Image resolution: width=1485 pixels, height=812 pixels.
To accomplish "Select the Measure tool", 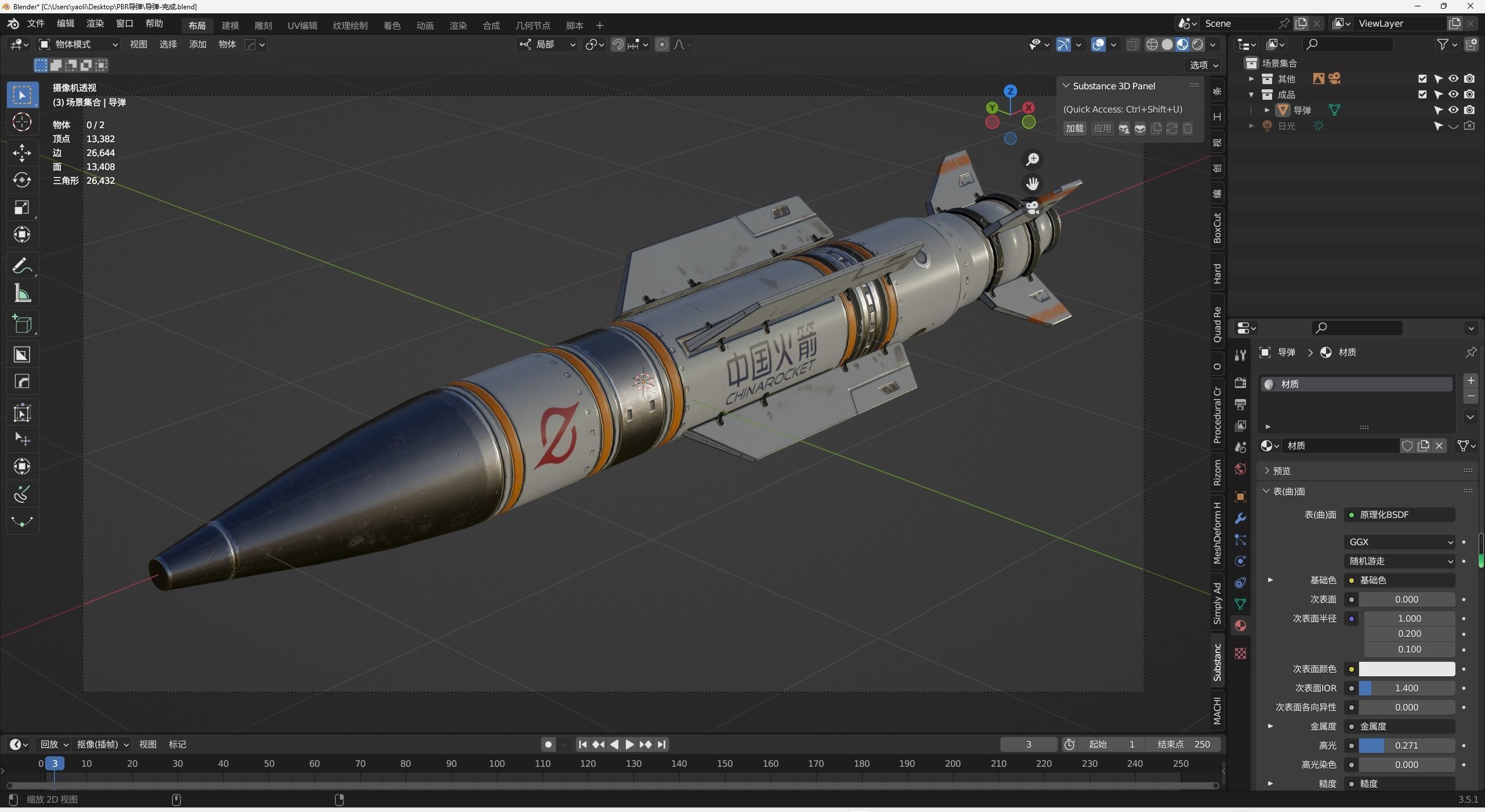I will pos(22,293).
